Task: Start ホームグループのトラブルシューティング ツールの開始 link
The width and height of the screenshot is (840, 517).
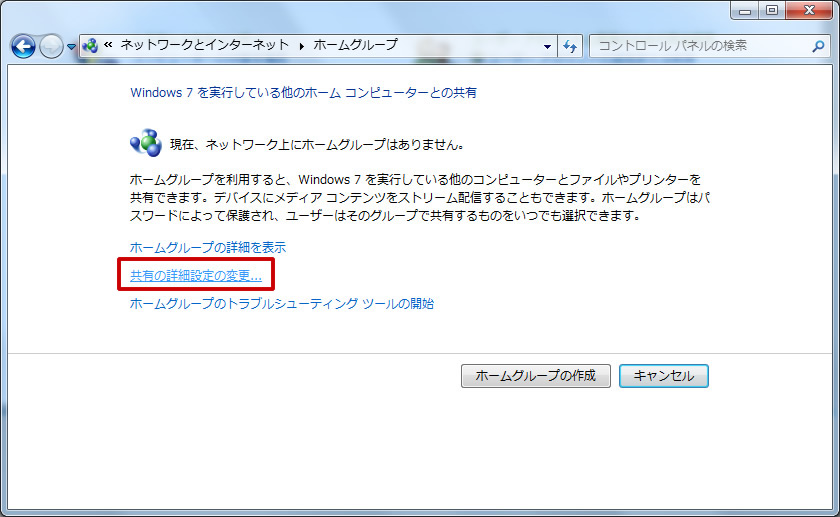Action: pyautogui.click(x=282, y=304)
